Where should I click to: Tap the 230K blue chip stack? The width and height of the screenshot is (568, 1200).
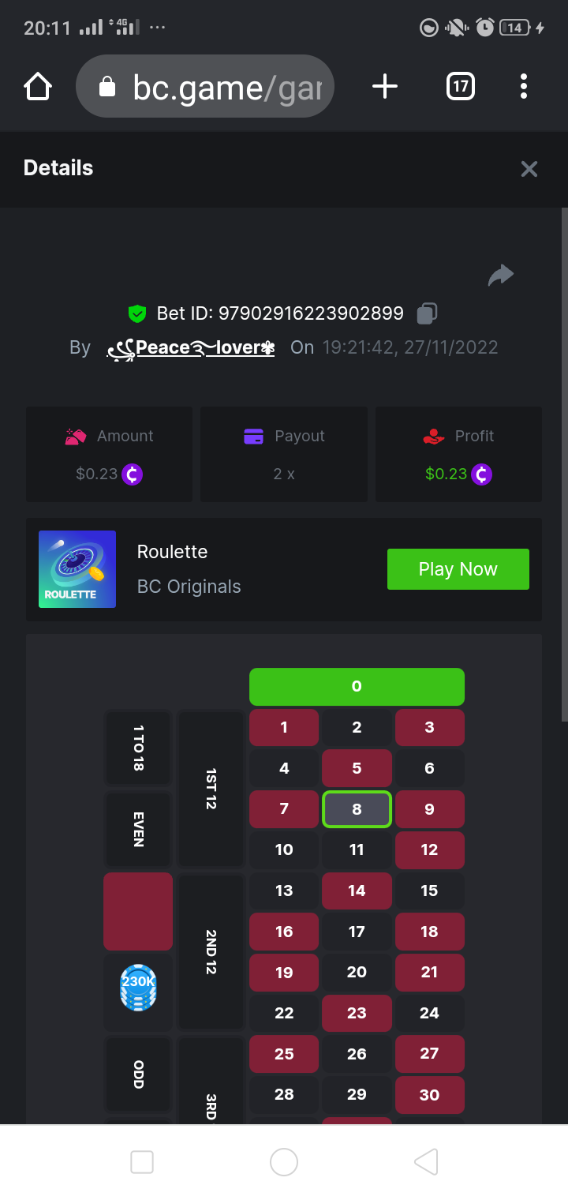tap(138, 985)
